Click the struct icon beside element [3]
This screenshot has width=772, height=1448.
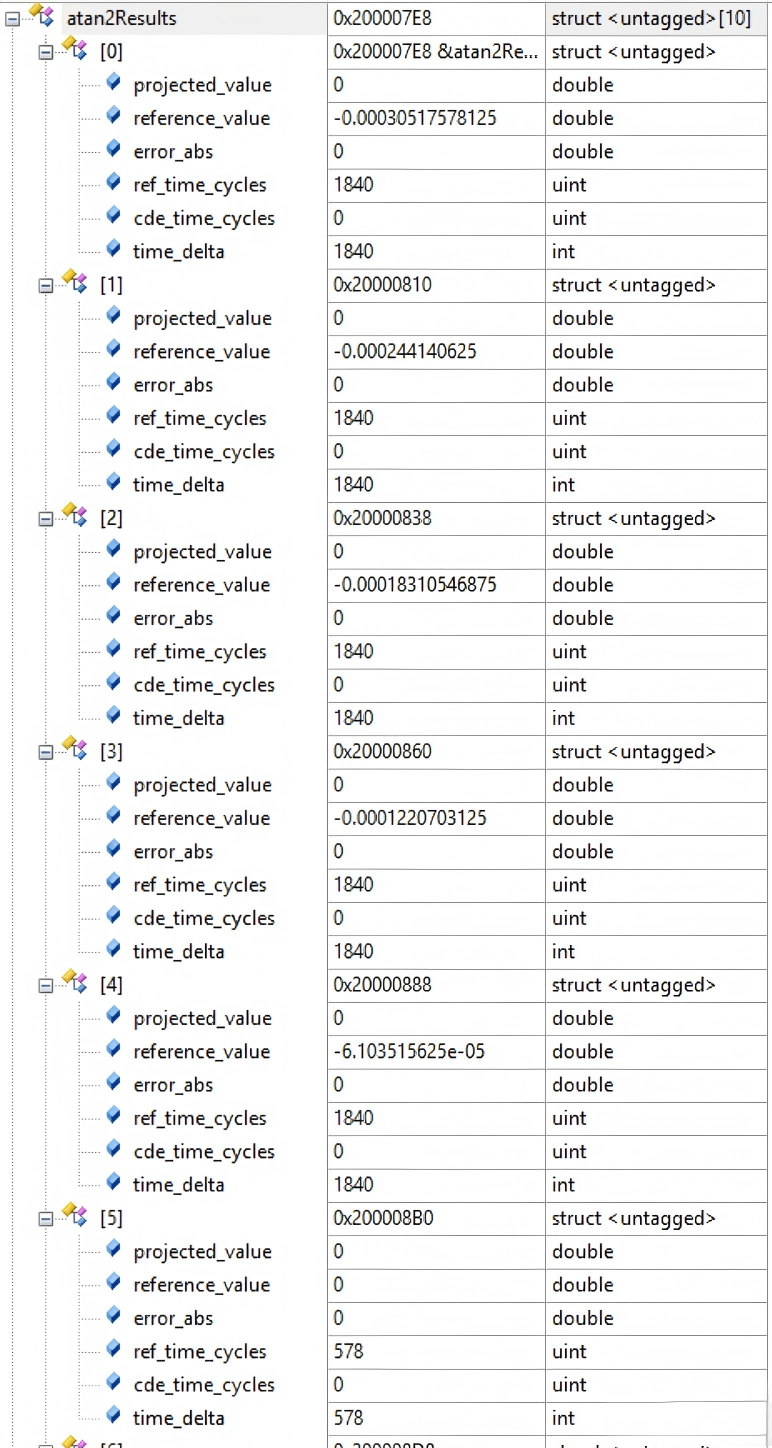75,750
